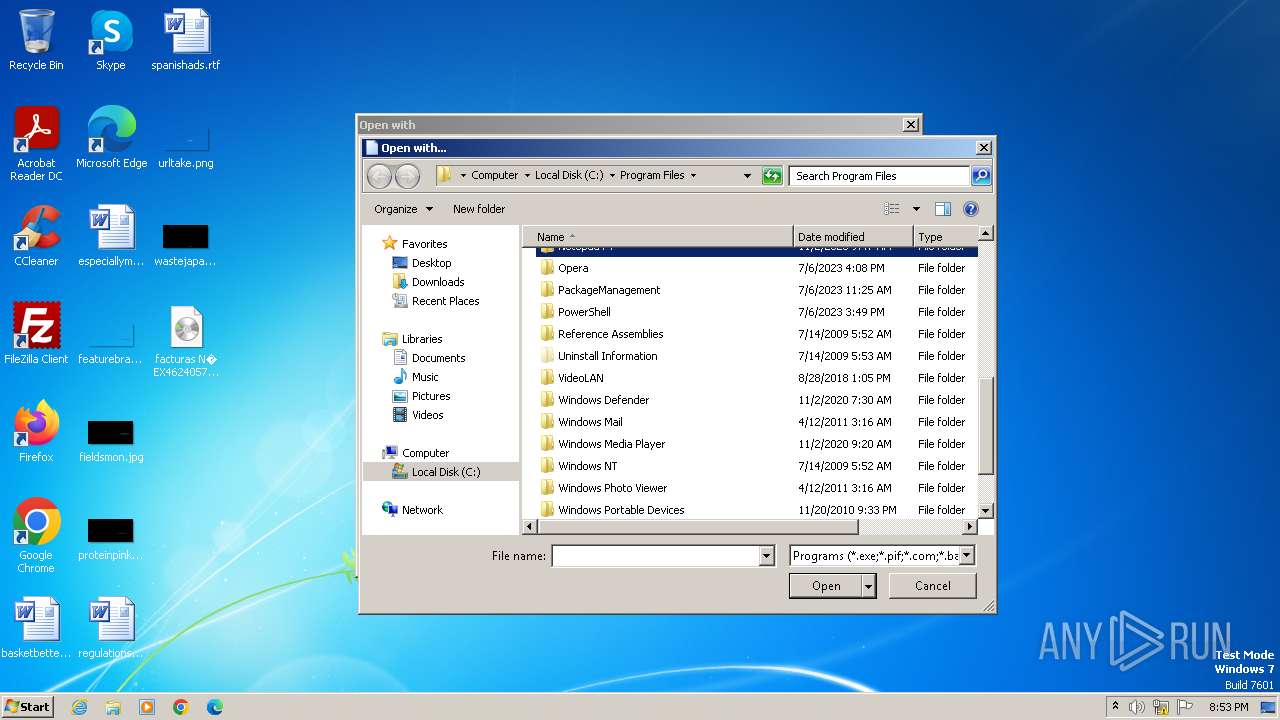Select Videos library in navigation pane

tap(427, 415)
